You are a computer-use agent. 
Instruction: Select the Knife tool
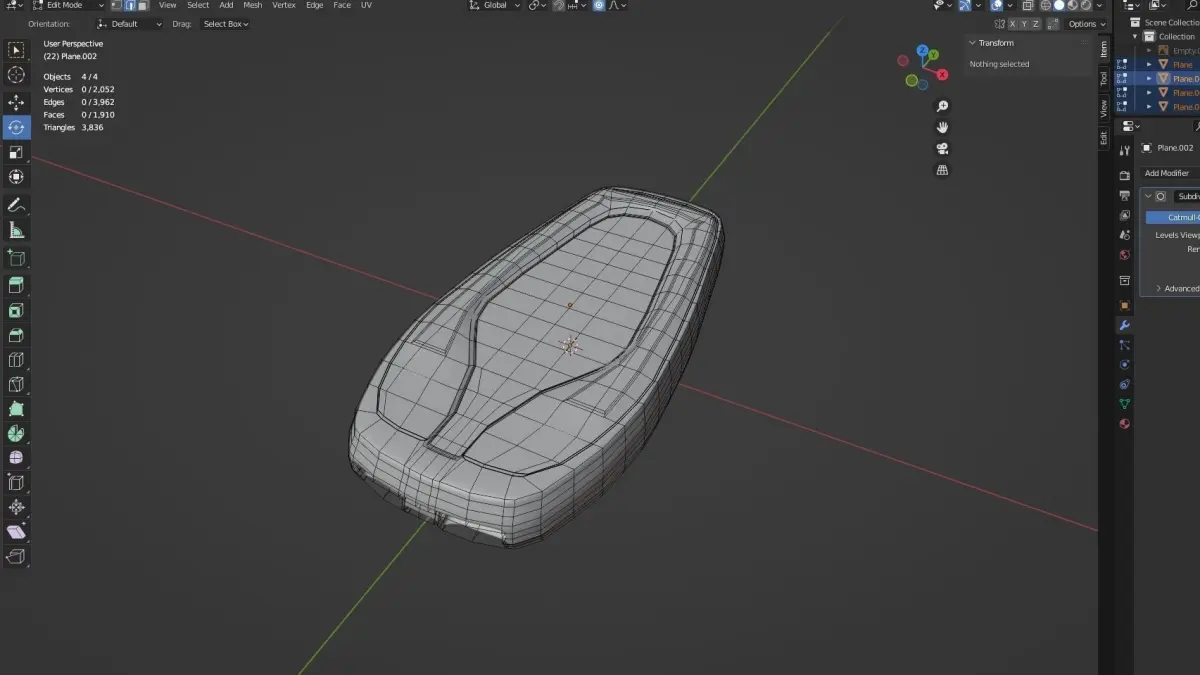tap(16, 384)
